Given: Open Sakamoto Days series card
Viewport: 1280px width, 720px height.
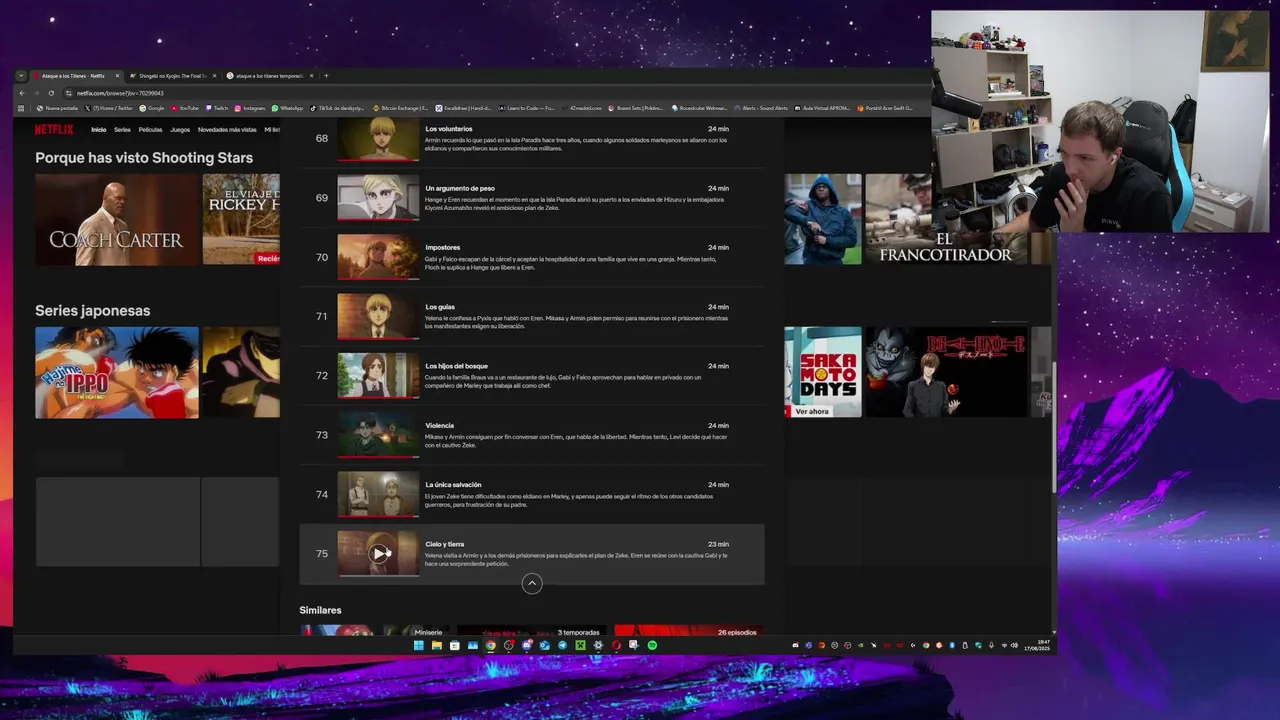Looking at the screenshot, I should (x=823, y=372).
